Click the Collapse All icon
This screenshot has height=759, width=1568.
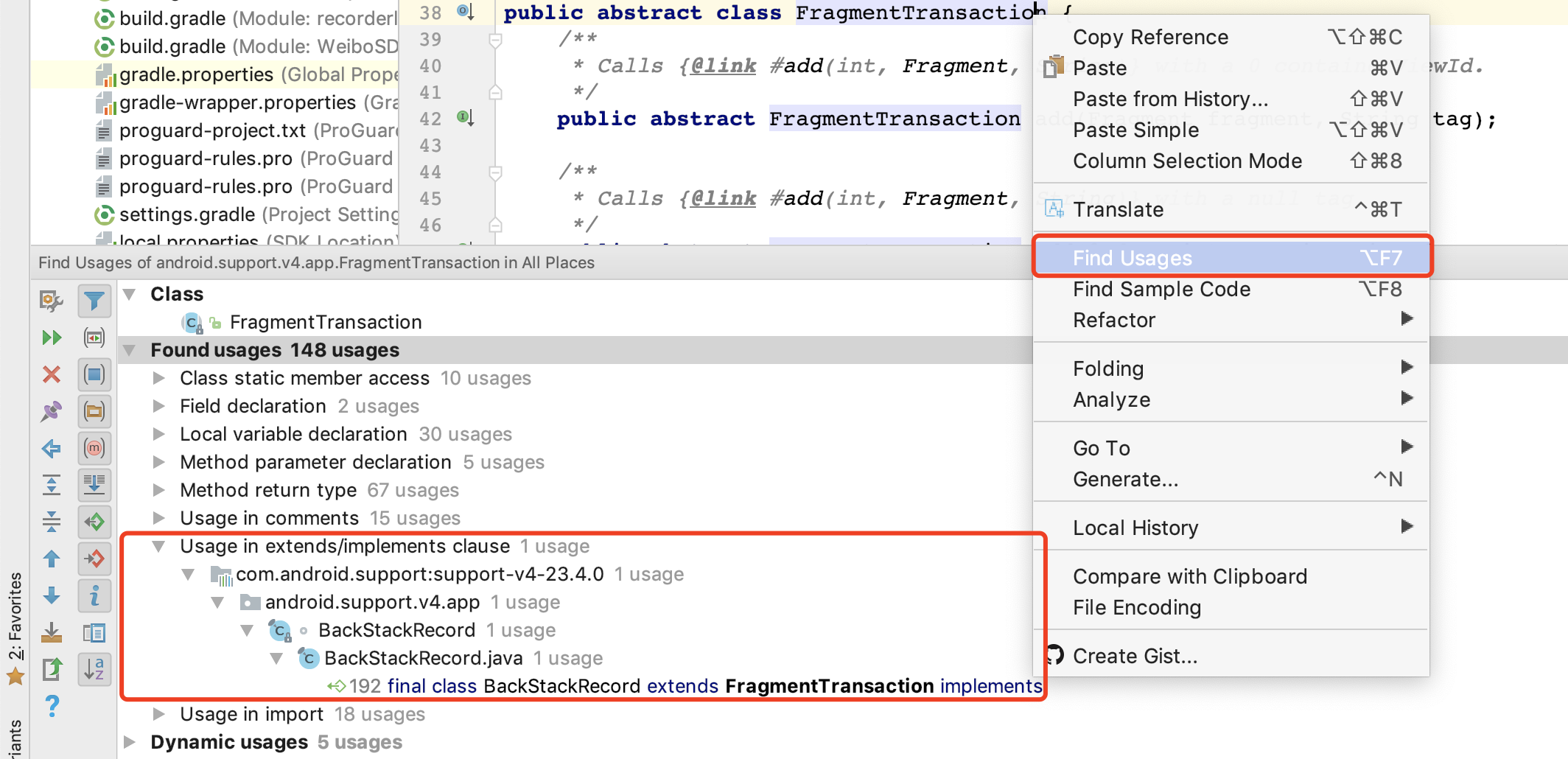[52, 522]
